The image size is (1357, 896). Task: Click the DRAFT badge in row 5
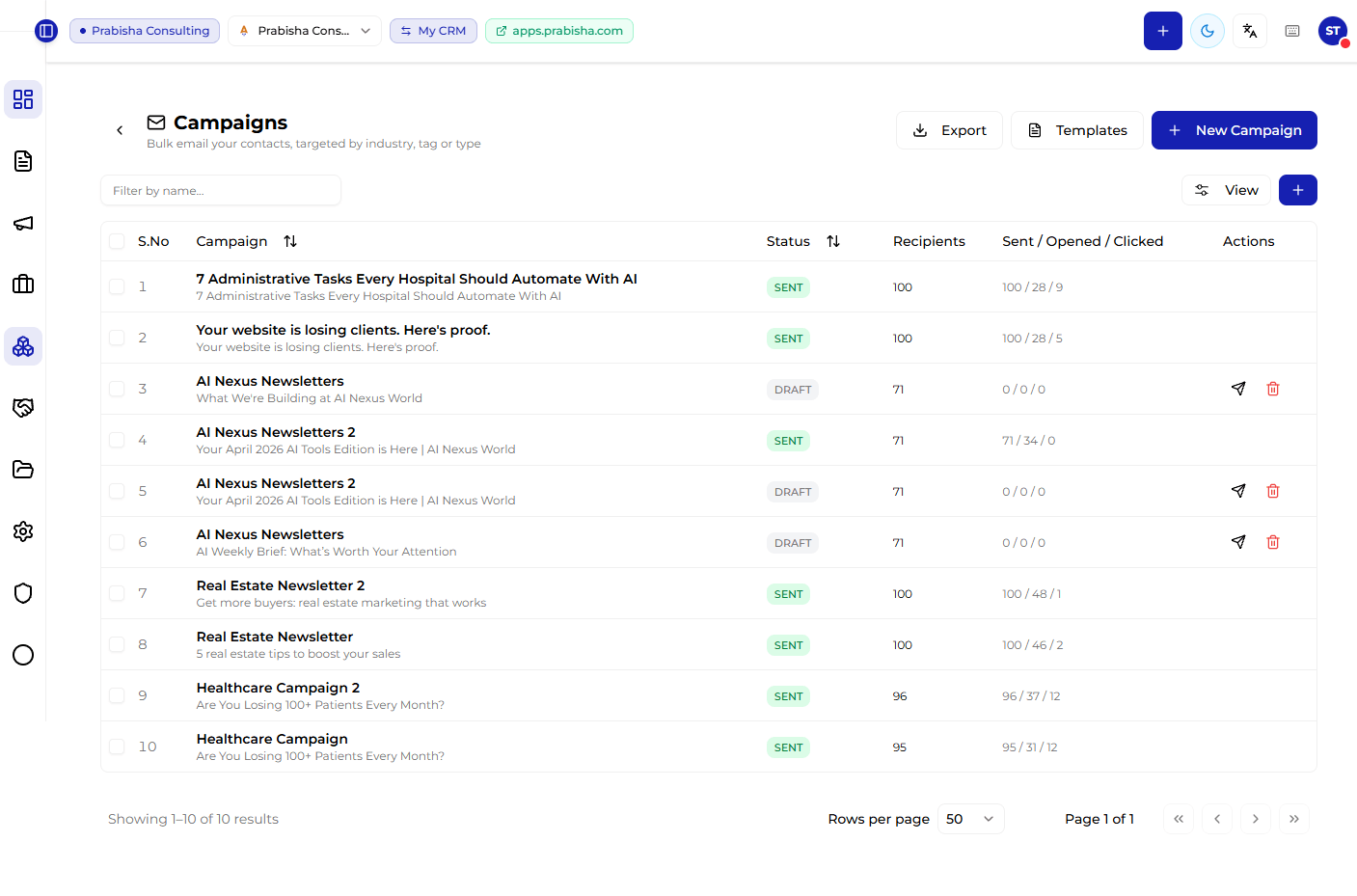tap(793, 492)
